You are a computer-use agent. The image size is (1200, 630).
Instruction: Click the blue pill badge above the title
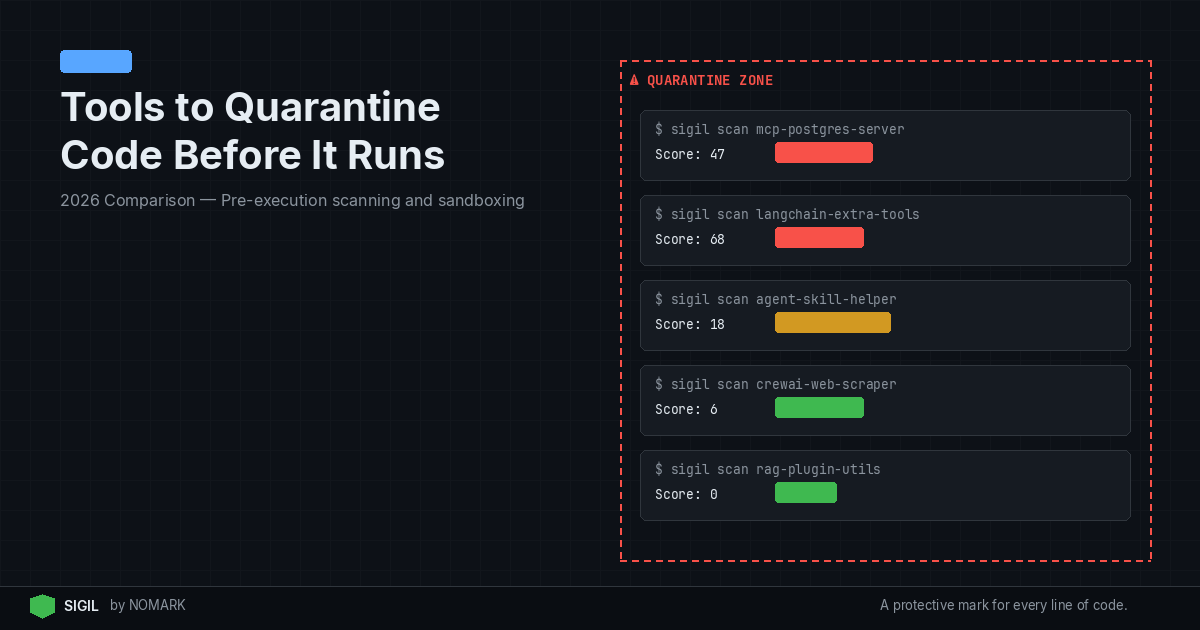(96, 62)
